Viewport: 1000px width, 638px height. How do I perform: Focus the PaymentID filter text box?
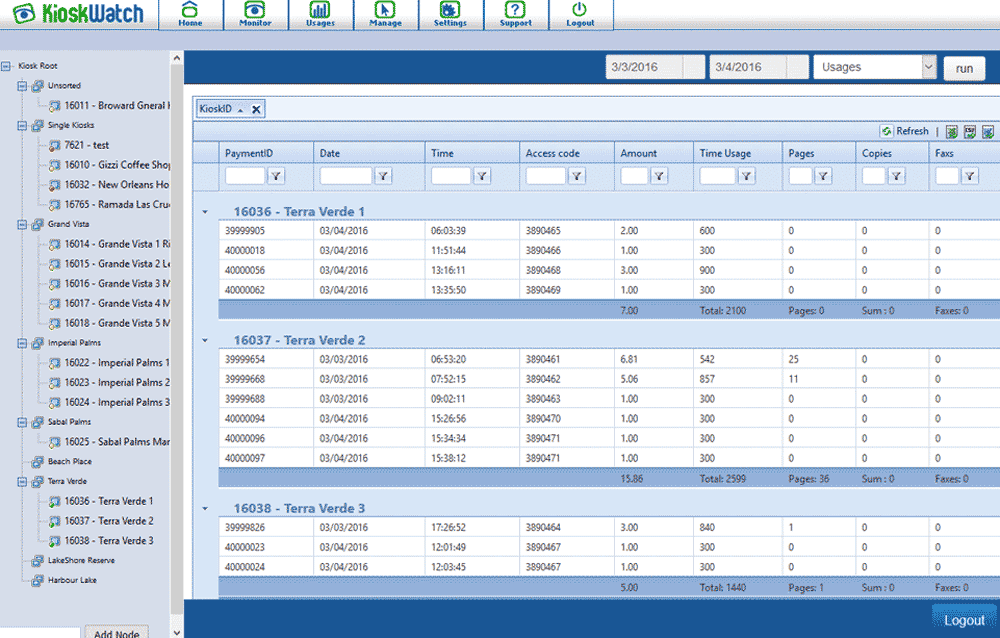(x=245, y=176)
